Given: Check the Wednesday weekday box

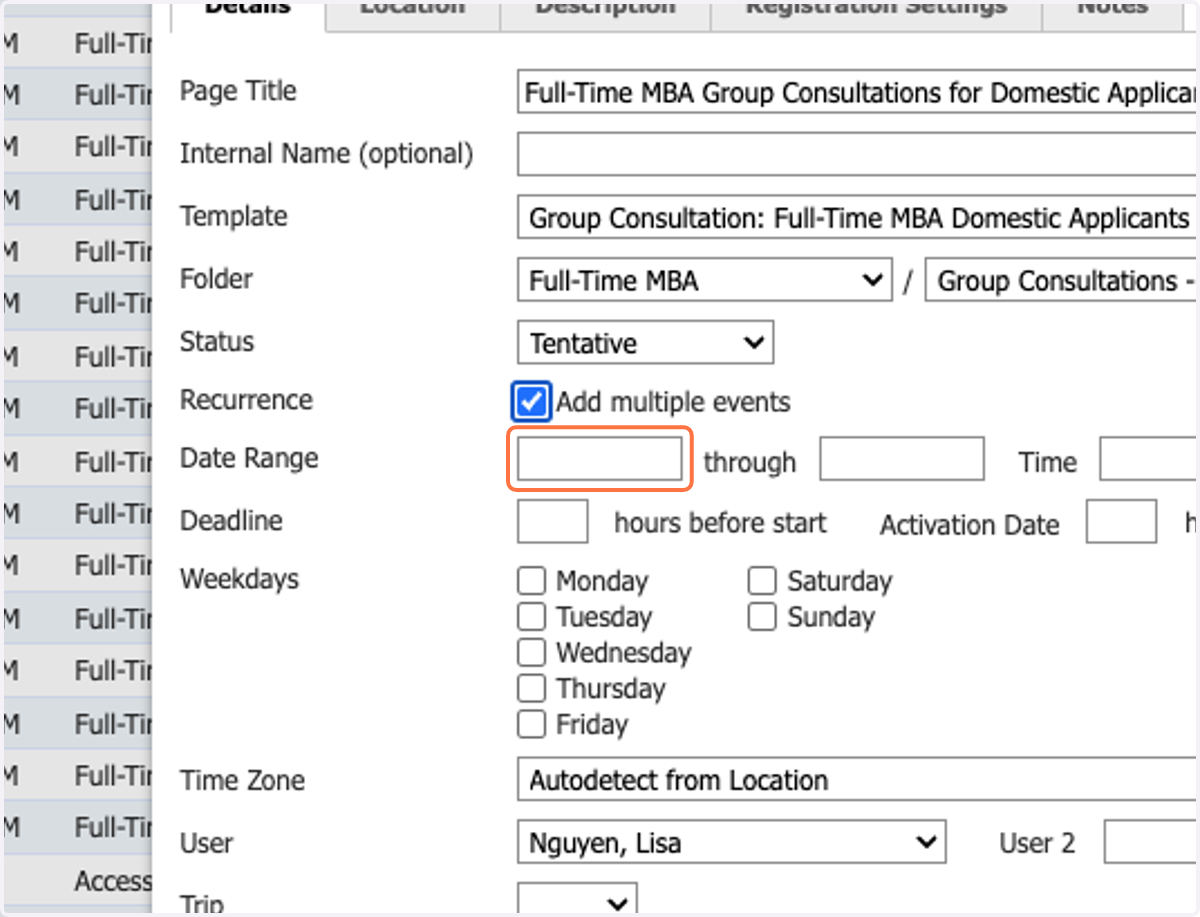Looking at the screenshot, I should coord(532,653).
